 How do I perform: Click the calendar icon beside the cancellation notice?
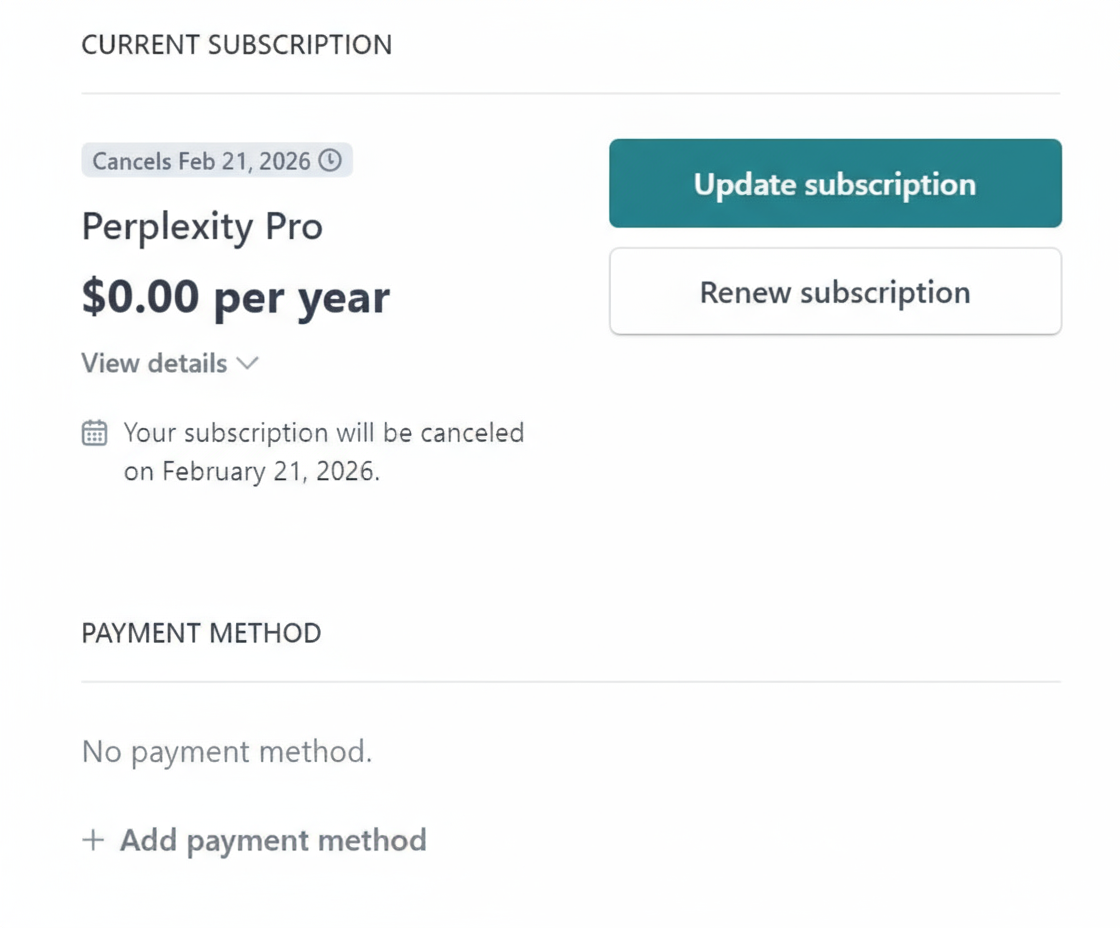[x=94, y=433]
